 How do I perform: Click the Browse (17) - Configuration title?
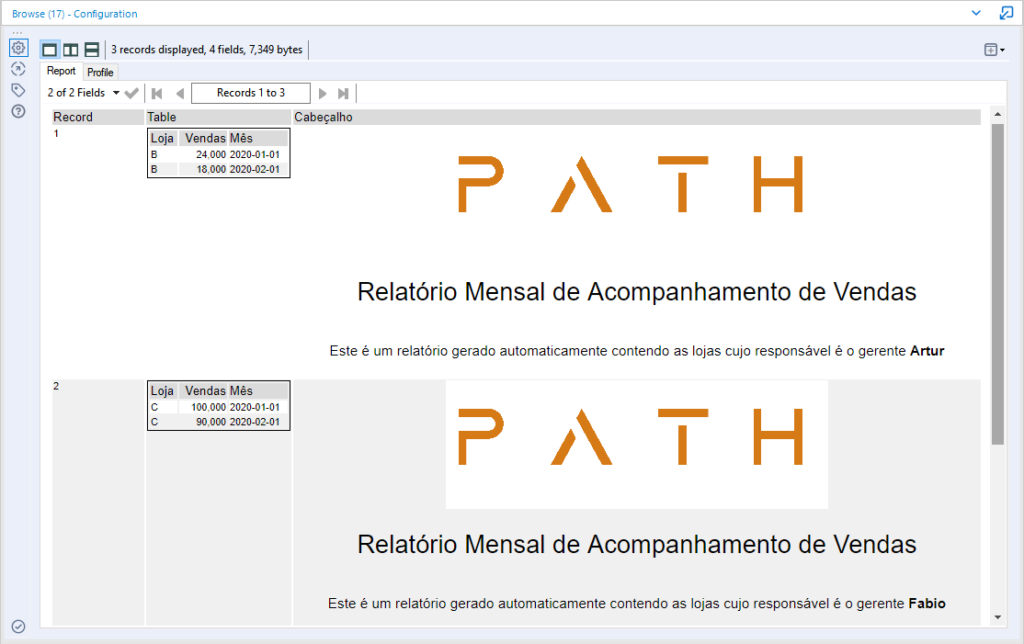[x=74, y=14]
